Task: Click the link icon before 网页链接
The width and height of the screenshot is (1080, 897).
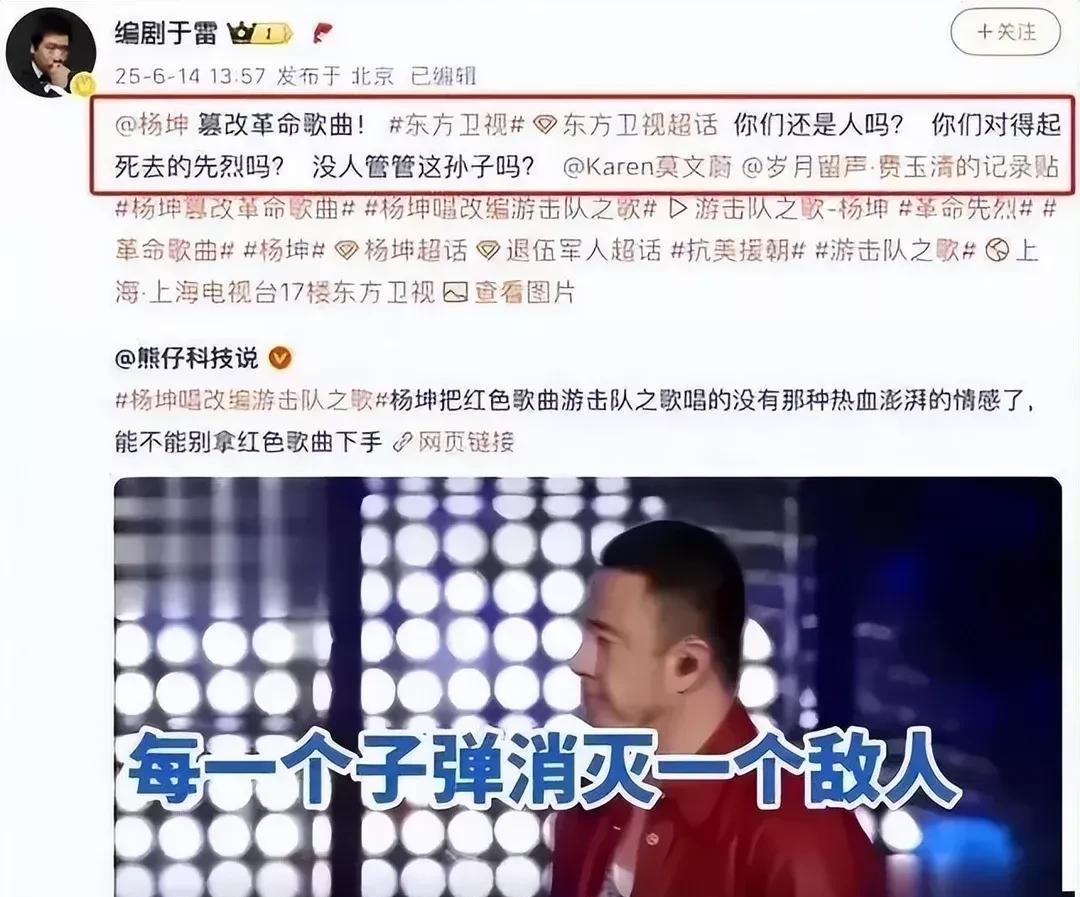Action: 402,443
